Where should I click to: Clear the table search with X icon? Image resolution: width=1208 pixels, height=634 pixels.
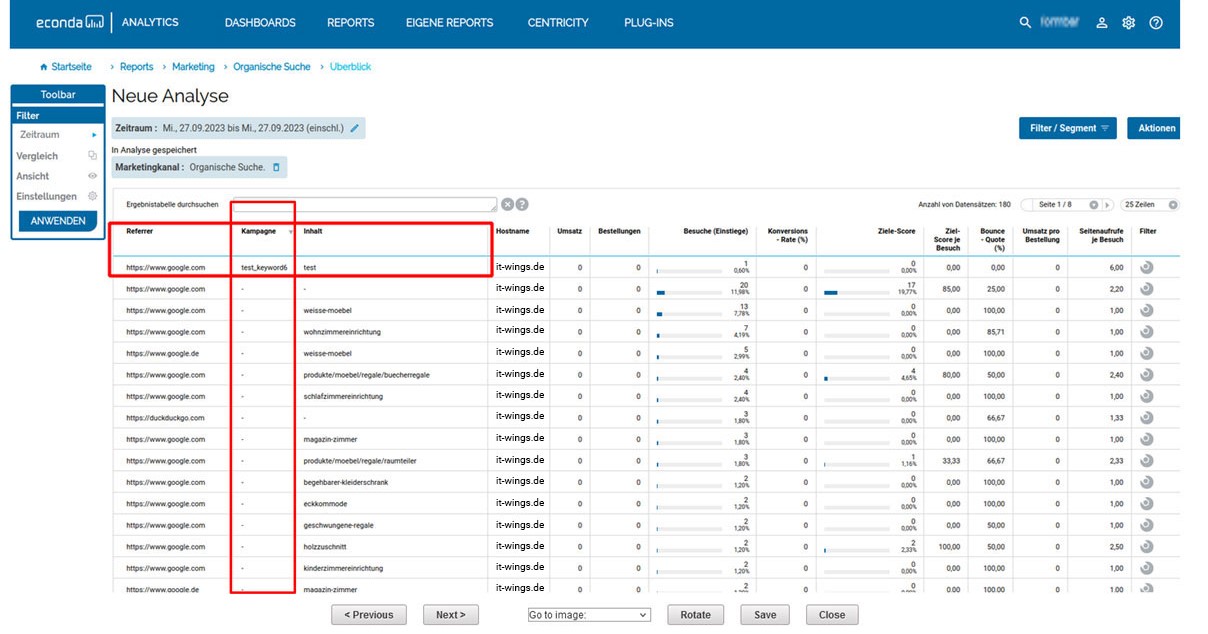pyautogui.click(x=508, y=205)
